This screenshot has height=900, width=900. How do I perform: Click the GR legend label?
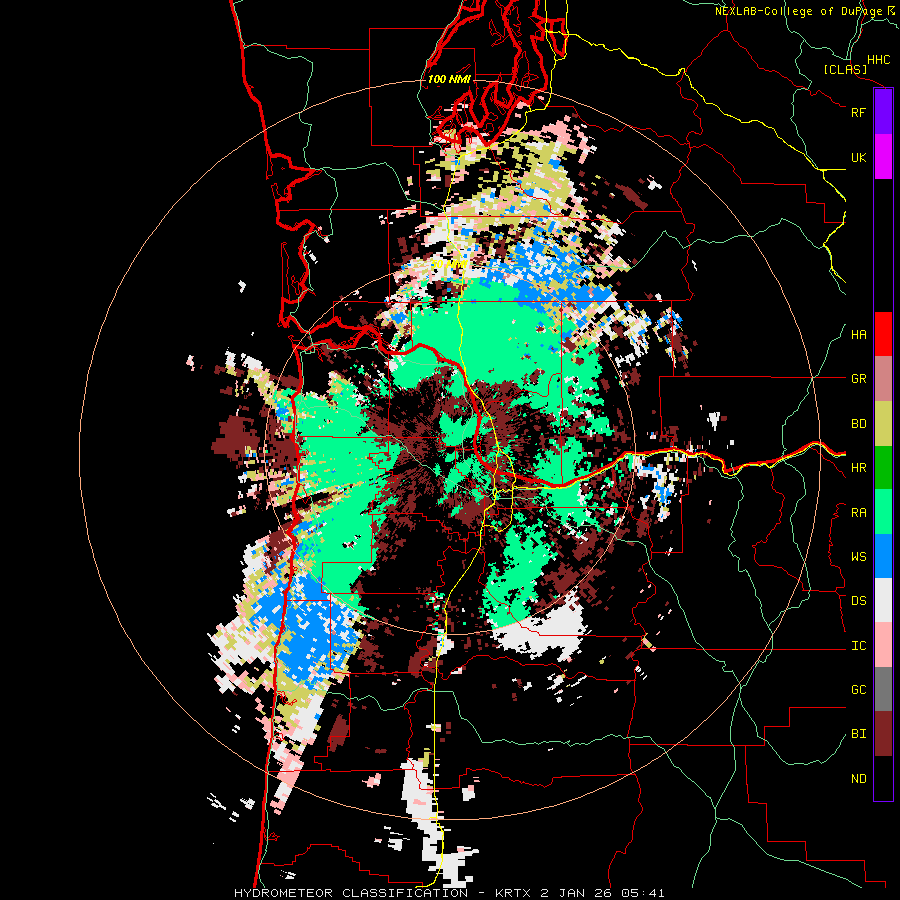[x=858, y=379]
